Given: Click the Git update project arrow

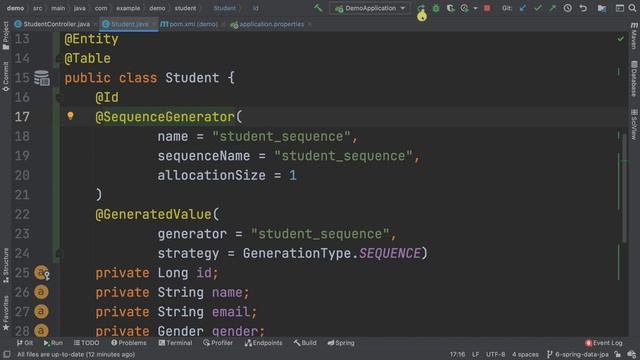Looking at the screenshot, I should tap(523, 8).
